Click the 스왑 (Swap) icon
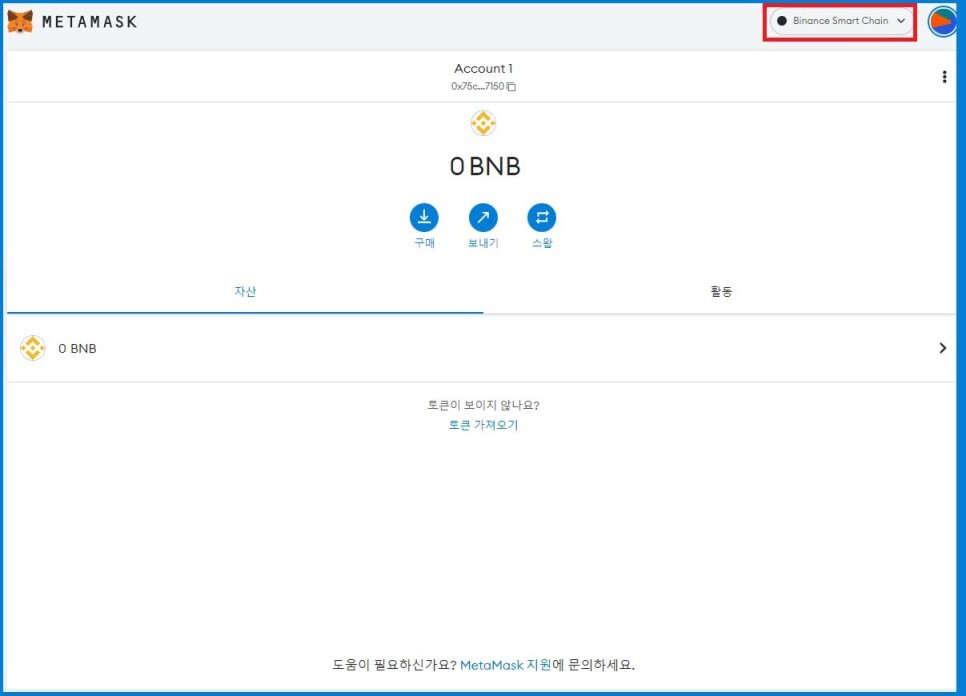 (x=542, y=217)
